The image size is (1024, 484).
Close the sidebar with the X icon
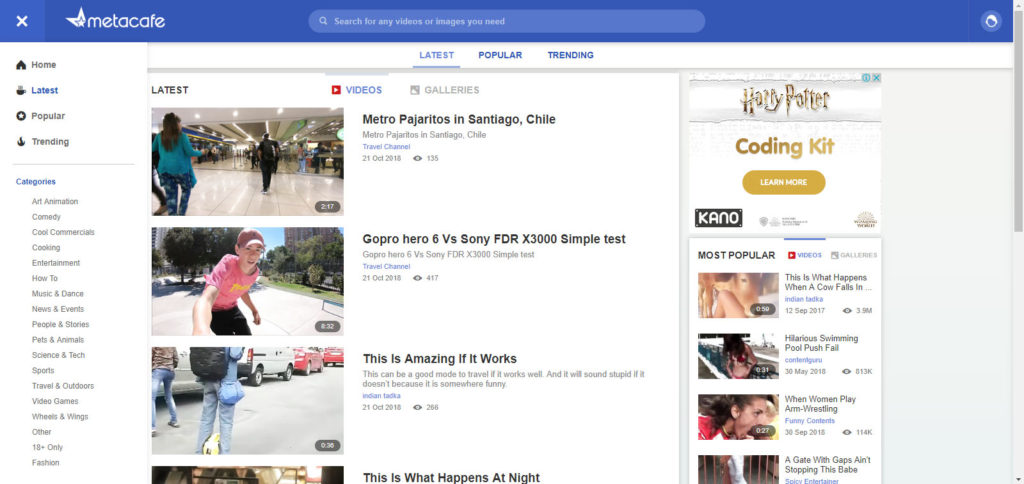click(22, 21)
